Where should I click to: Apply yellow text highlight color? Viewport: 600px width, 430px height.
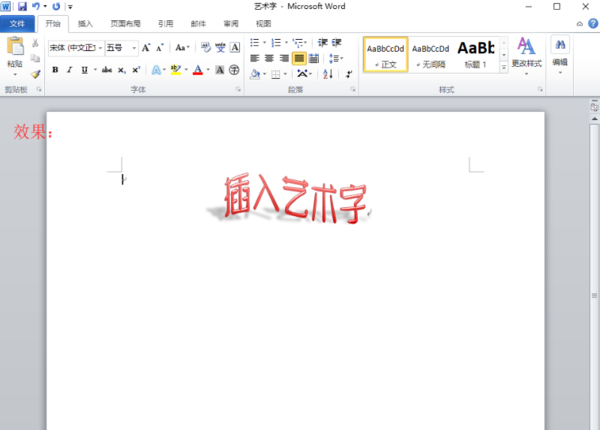(x=176, y=70)
